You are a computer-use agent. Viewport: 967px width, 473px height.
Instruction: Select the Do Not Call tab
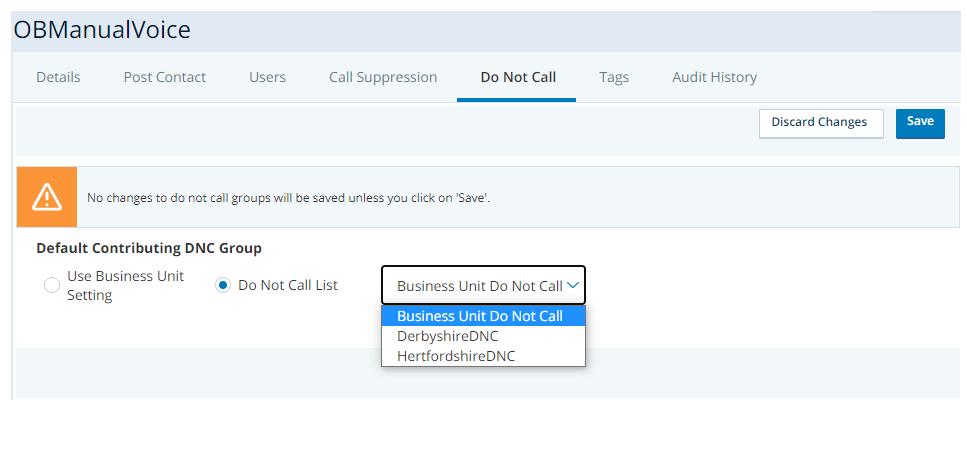point(518,77)
